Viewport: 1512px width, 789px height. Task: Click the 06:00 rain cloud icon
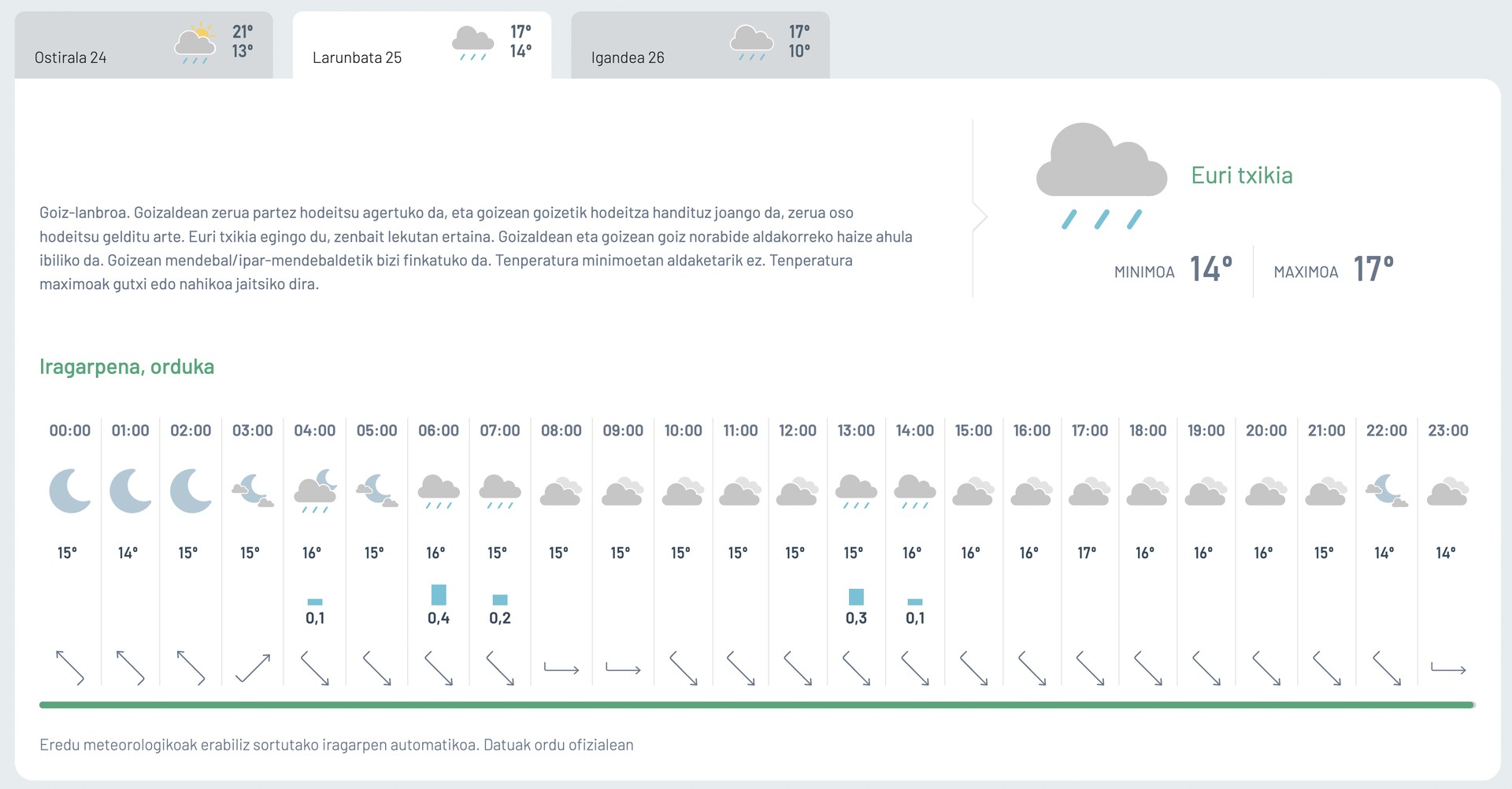click(x=439, y=492)
